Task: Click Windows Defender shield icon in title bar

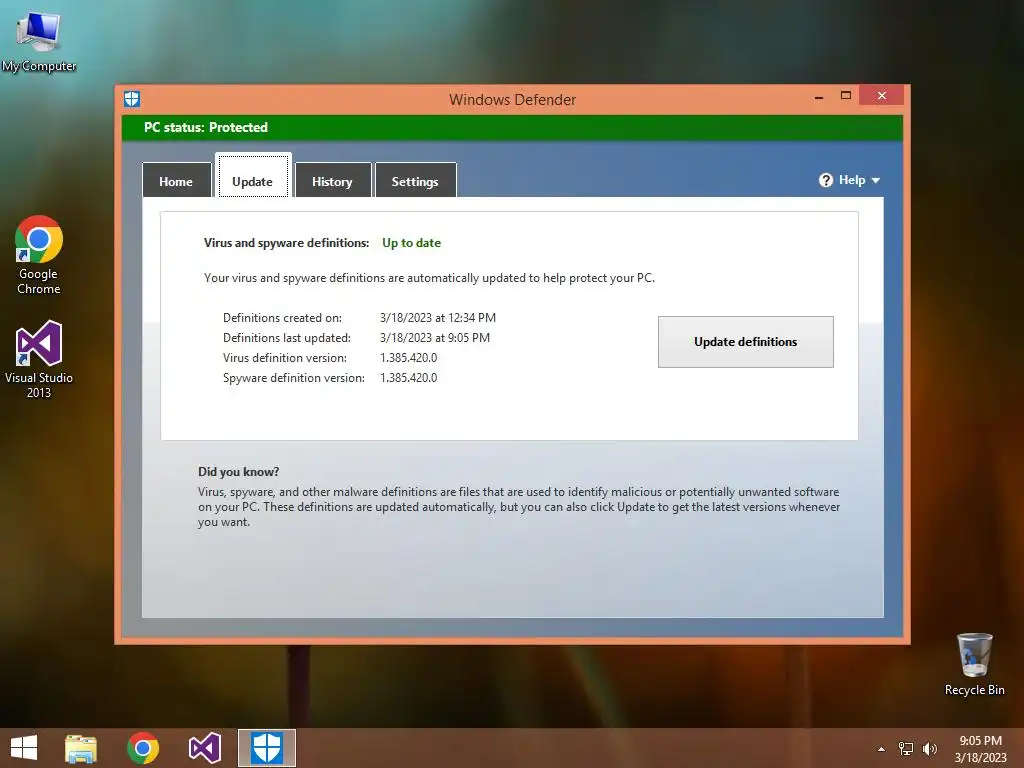Action: click(x=132, y=99)
